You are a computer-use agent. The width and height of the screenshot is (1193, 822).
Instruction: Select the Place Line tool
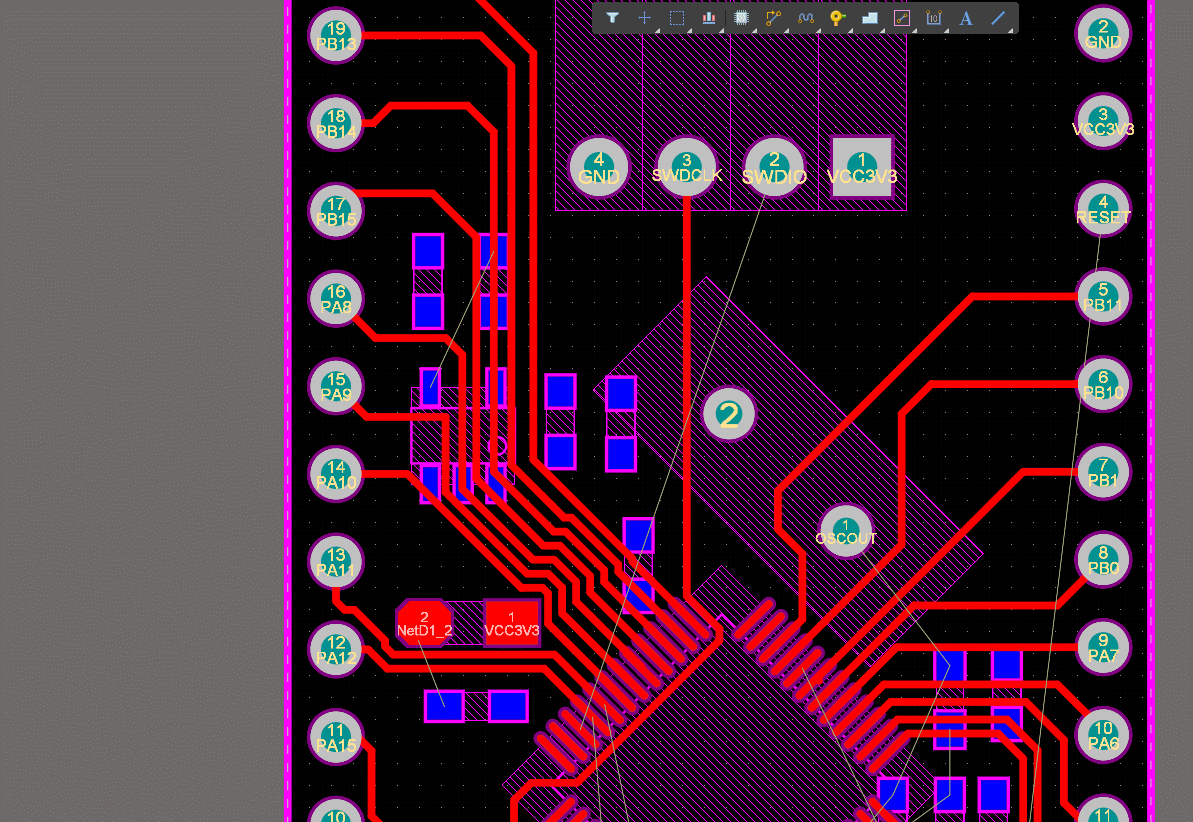[x=998, y=18]
